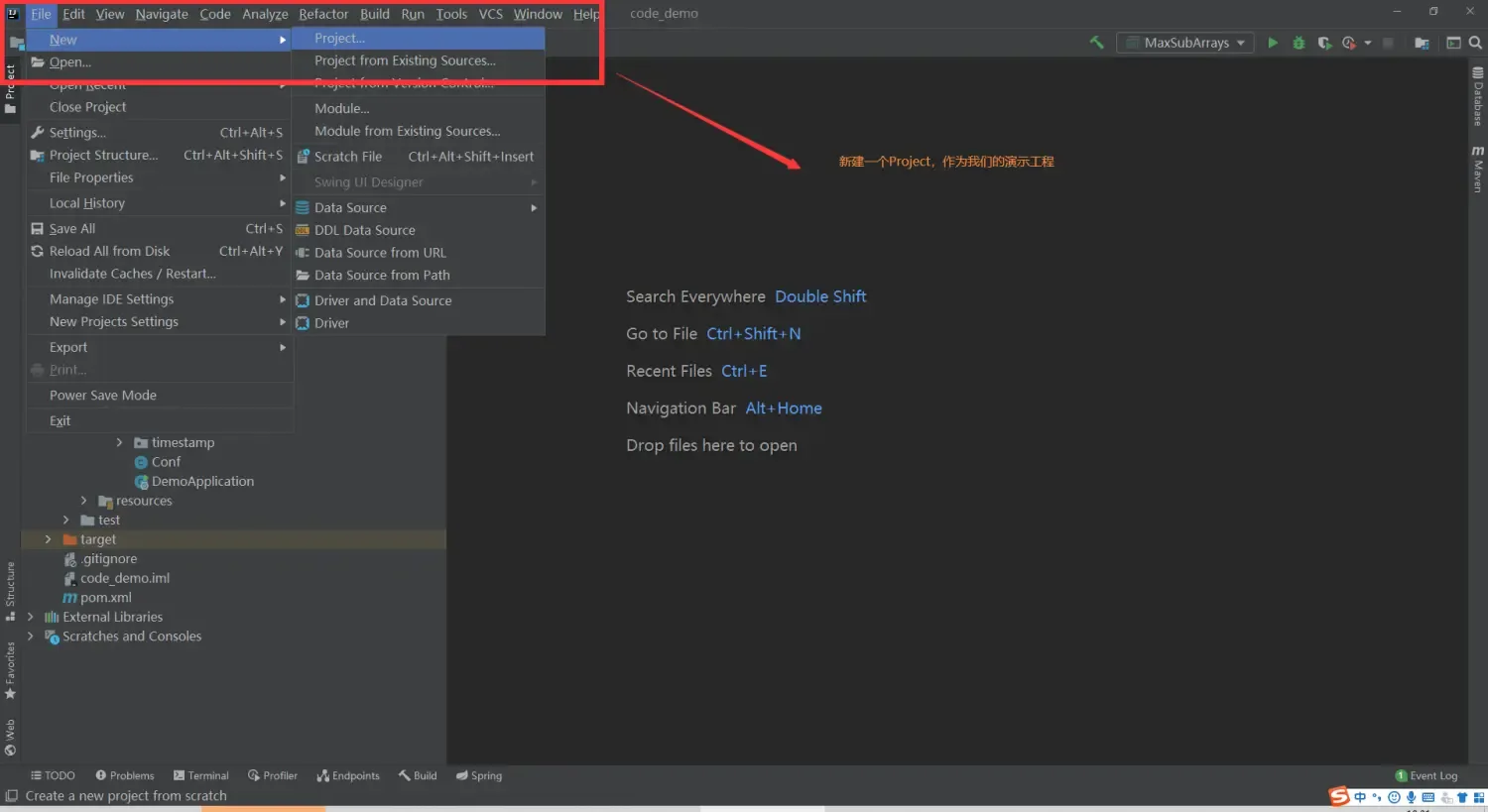Open the Terminal tool window
Image resolution: width=1488 pixels, height=812 pixels.
[200, 775]
